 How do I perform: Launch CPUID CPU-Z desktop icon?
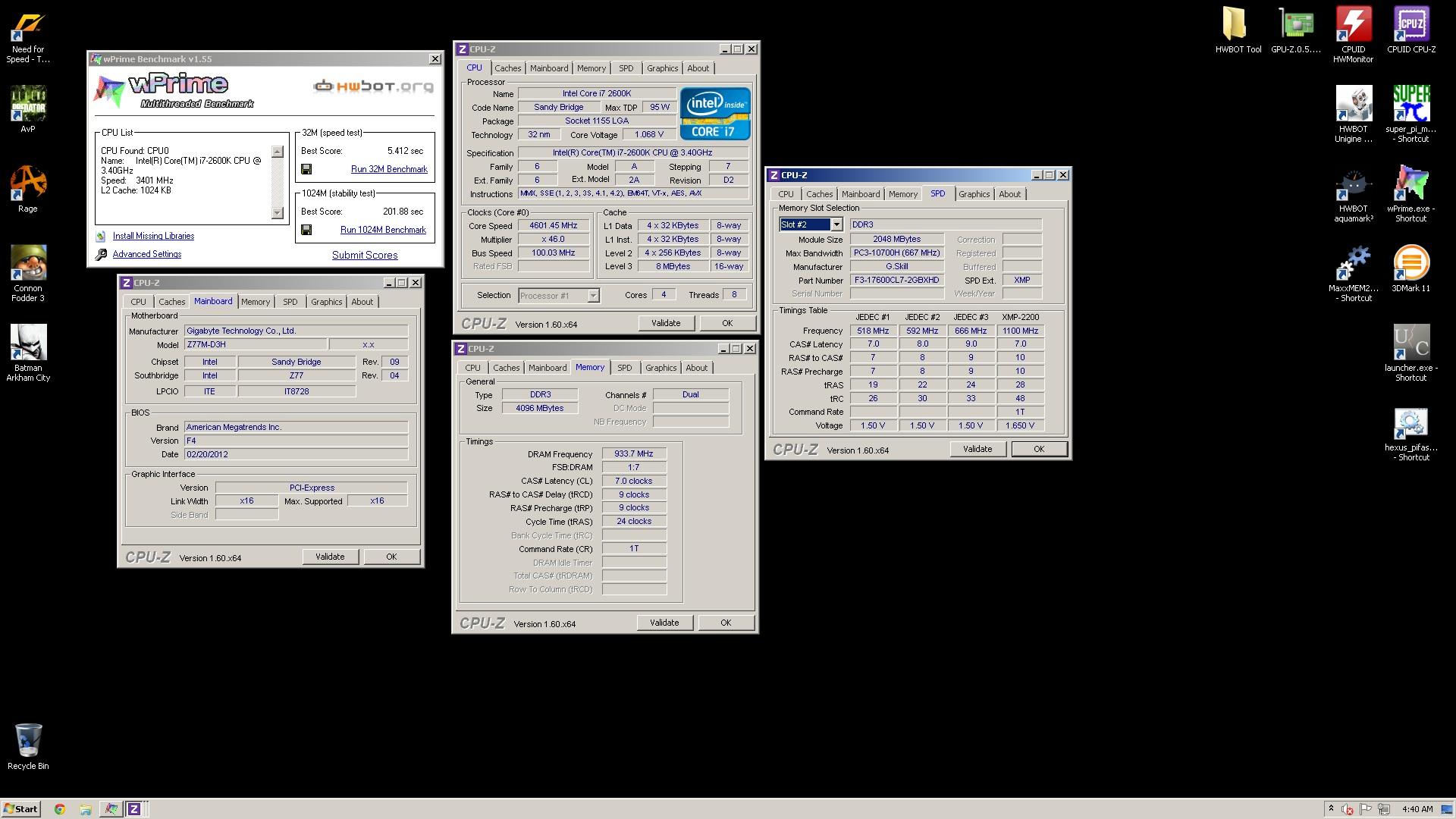coord(1411,30)
